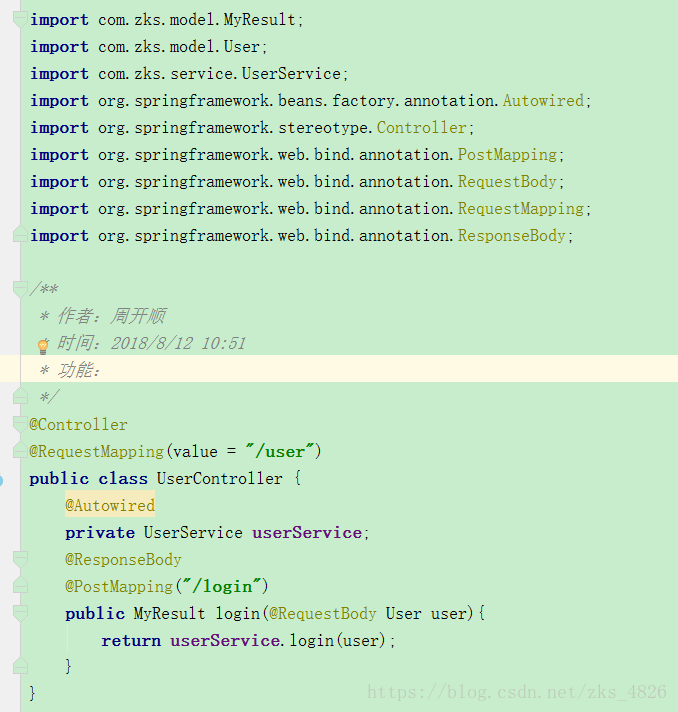Click the "/login" string in PostMapping
678x712 pixels.
pyautogui.click(x=221, y=586)
